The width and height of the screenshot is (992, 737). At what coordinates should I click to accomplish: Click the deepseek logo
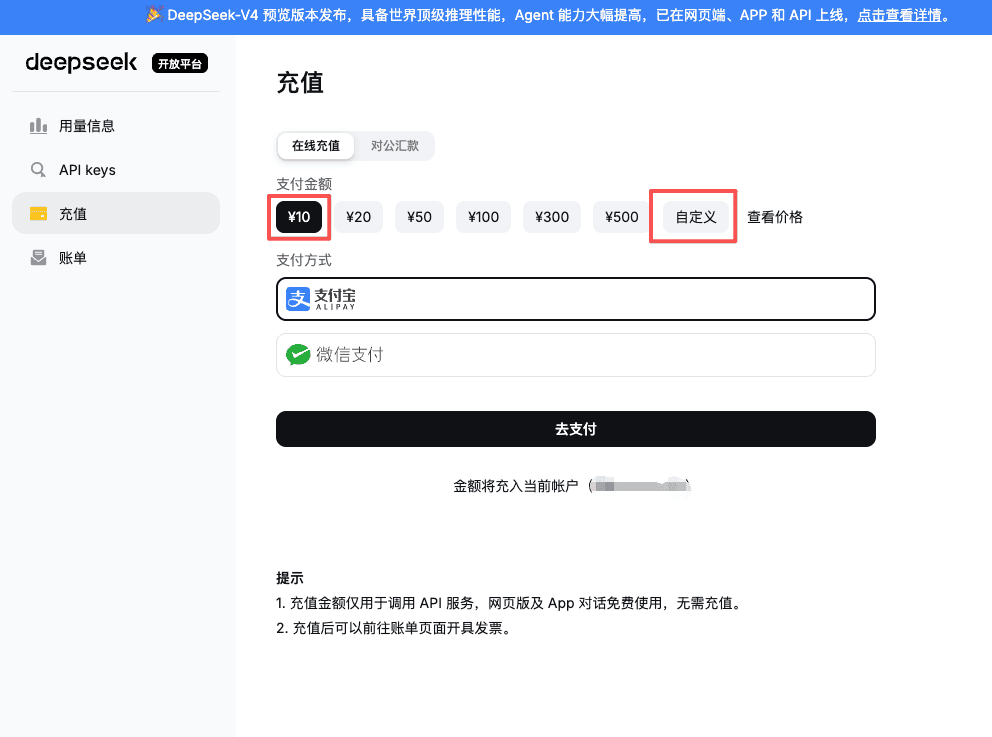tap(81, 63)
